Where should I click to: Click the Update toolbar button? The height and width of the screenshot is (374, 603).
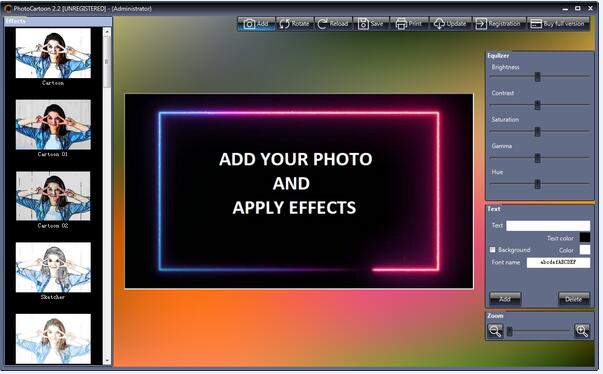pyautogui.click(x=450, y=24)
